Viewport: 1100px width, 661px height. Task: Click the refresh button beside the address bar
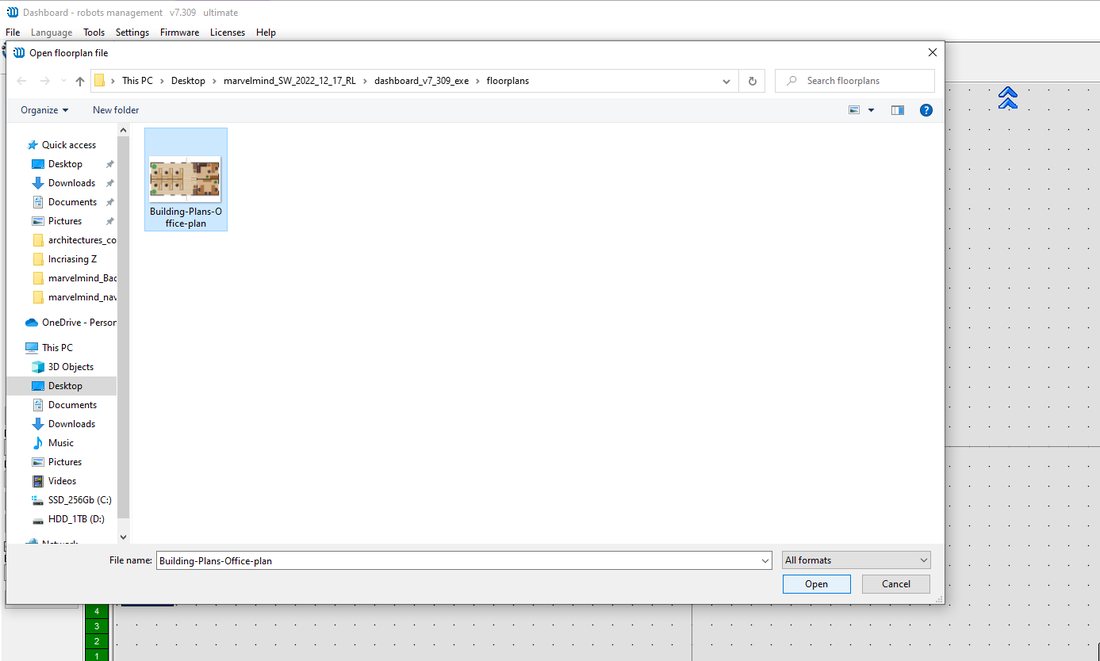coord(752,81)
